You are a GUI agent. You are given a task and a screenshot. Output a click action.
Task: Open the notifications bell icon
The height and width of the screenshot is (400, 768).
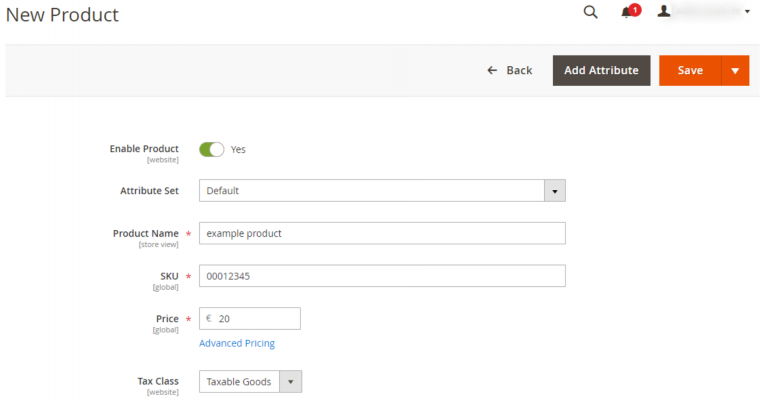coord(627,13)
